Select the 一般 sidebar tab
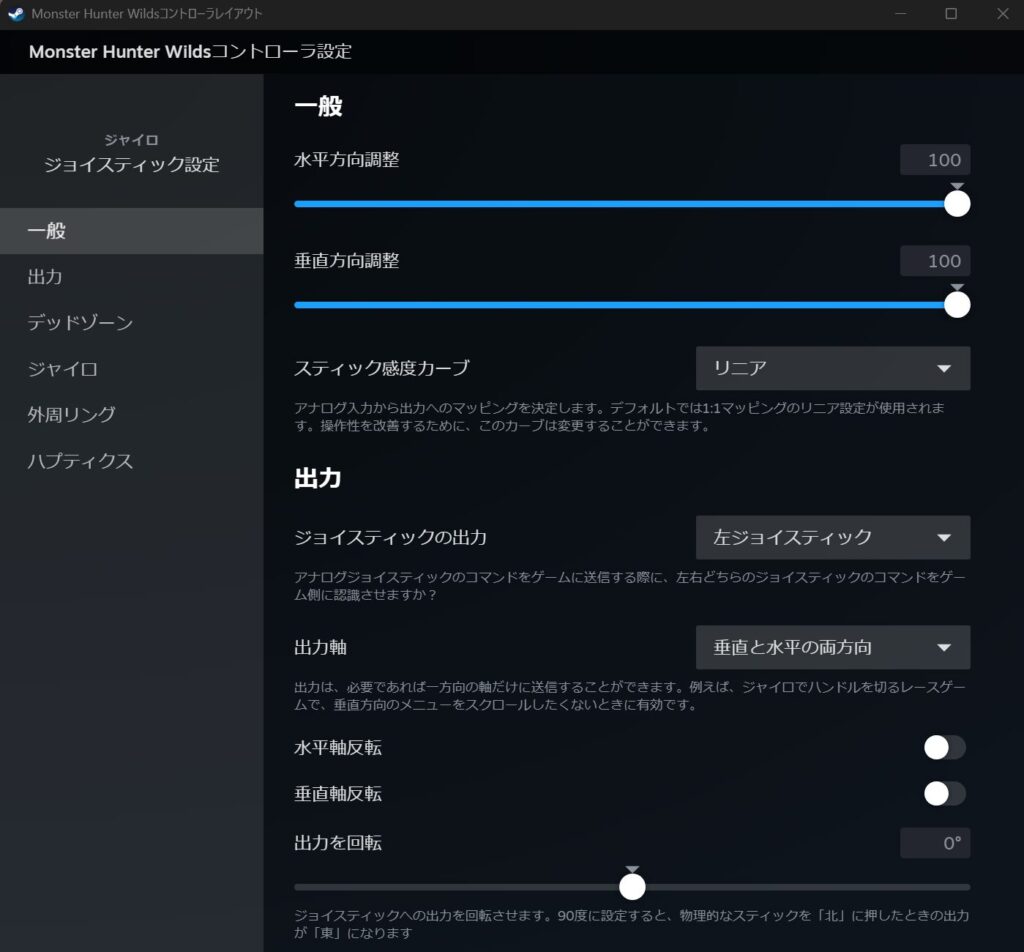 [x=131, y=231]
